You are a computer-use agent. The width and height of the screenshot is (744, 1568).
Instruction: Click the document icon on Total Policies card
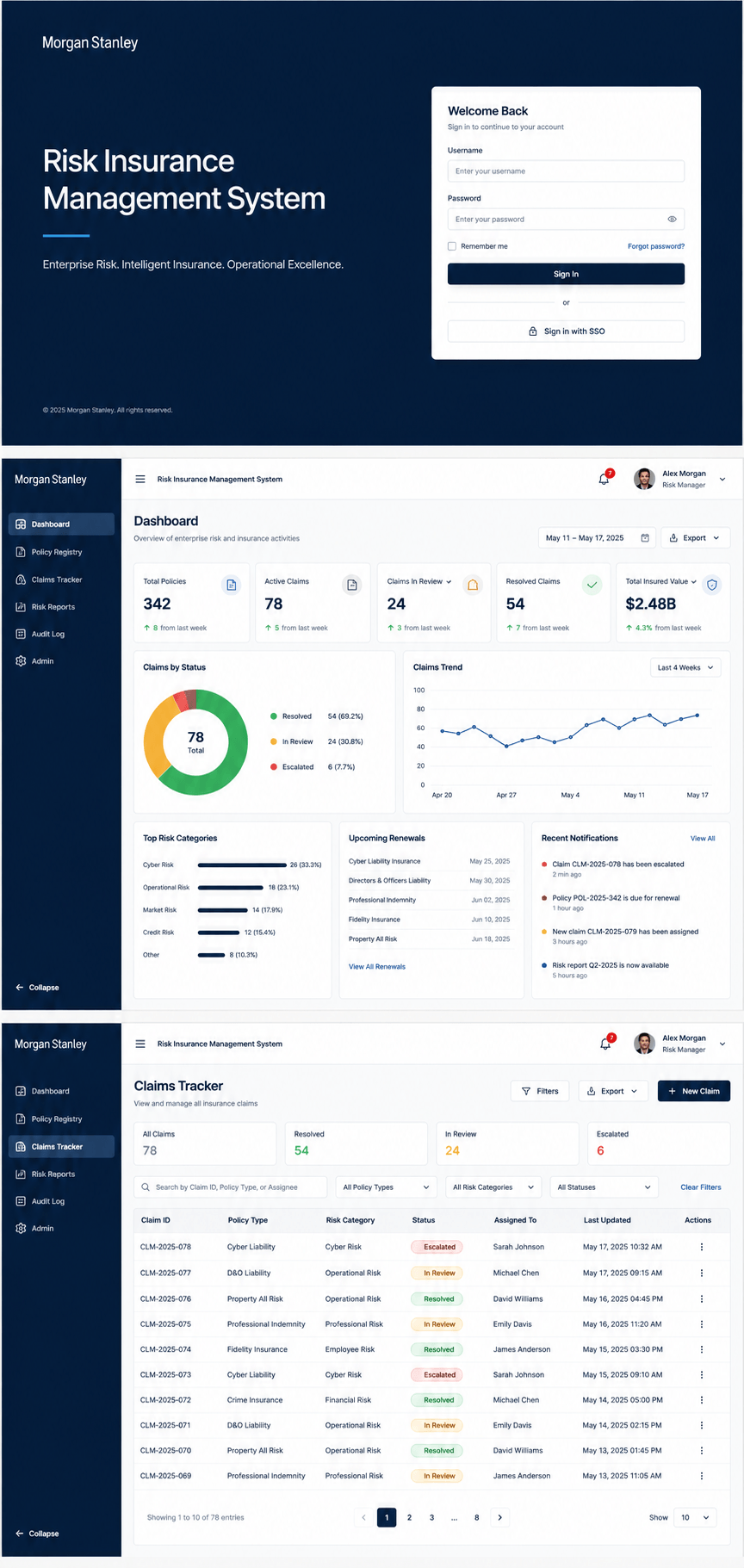point(231,586)
